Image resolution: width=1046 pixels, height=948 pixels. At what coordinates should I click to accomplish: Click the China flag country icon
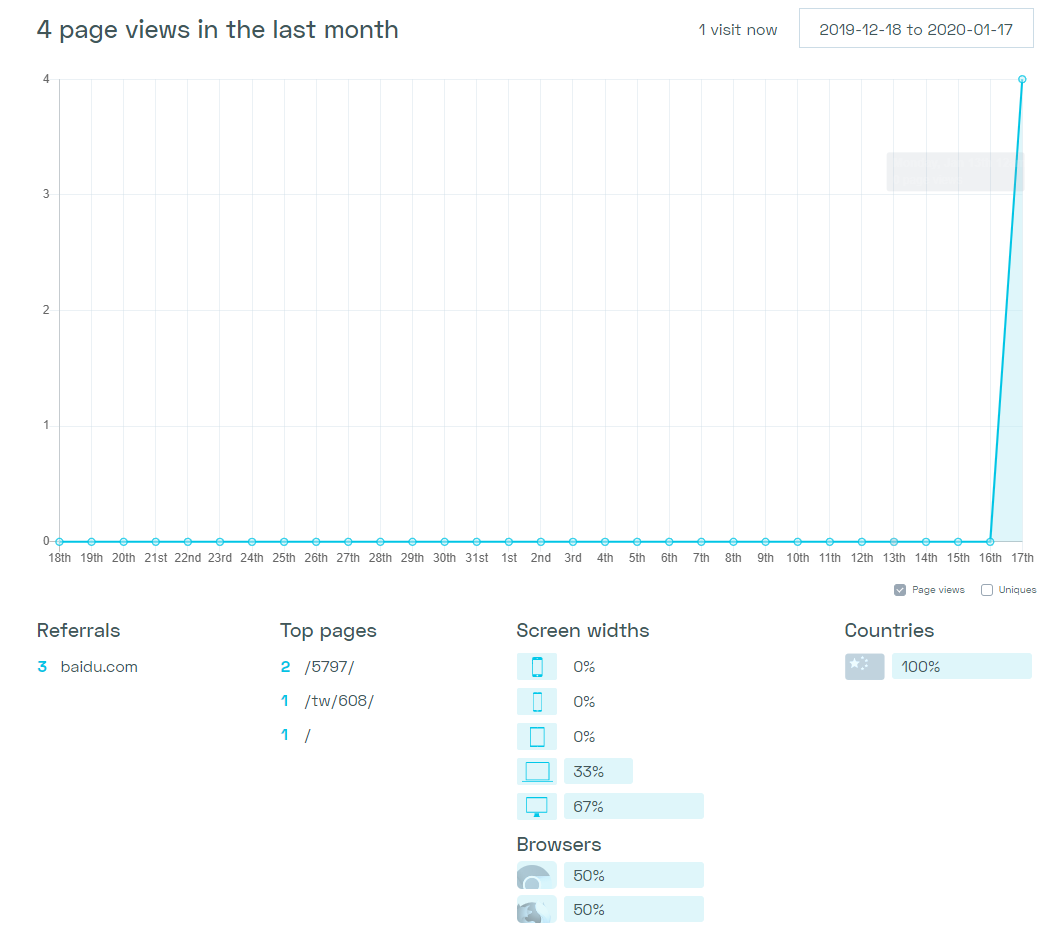[x=865, y=666]
